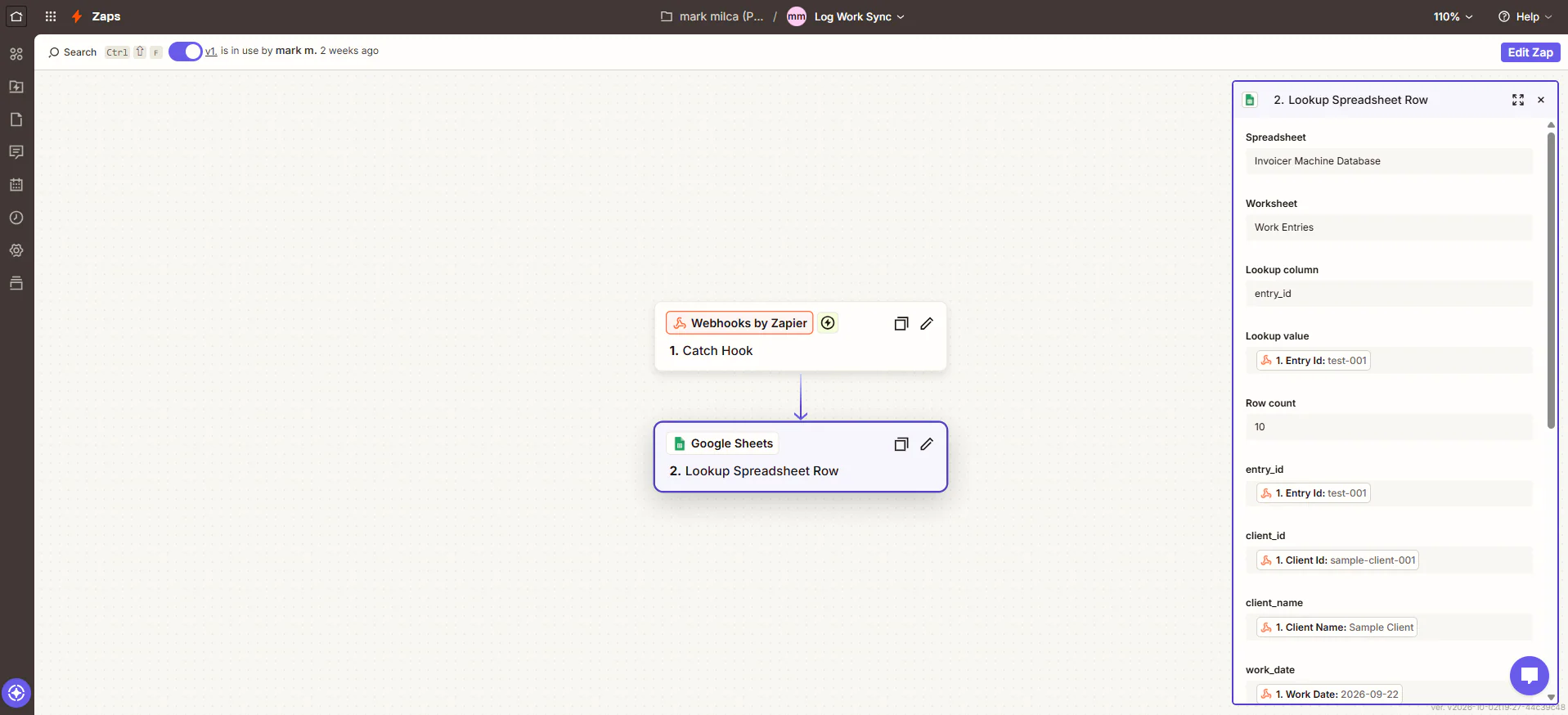Screen dimensions: 1568x715
Task: Open the notes document sidebar icon
Action: (x=16, y=119)
